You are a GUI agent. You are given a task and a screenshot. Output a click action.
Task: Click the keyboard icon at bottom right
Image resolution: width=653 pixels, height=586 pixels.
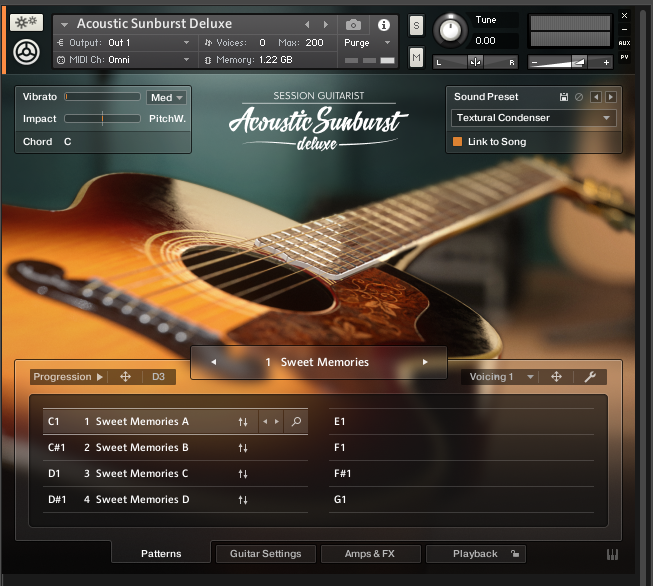(612, 554)
